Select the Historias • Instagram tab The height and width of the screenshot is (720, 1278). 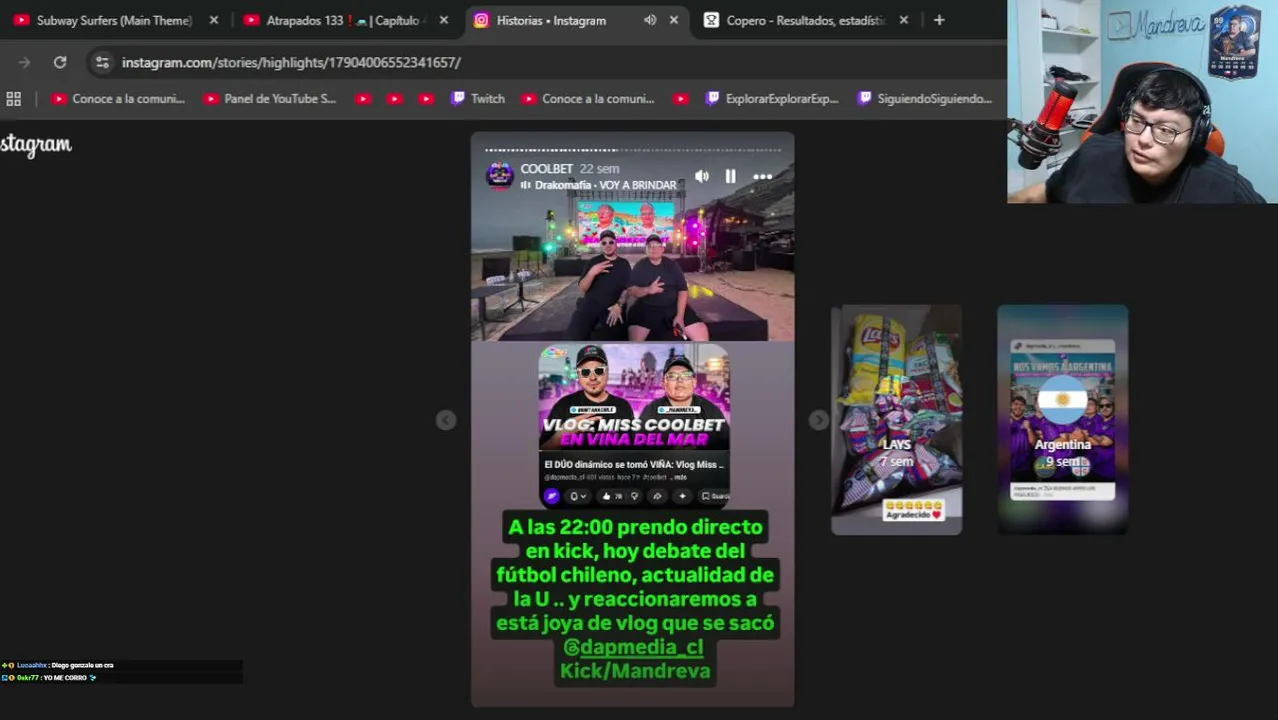551,20
